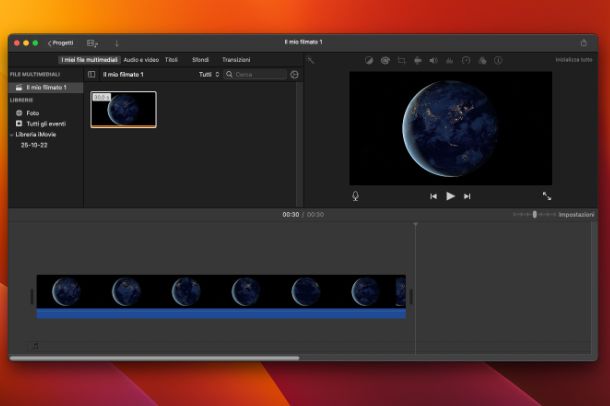Viewport: 610px width, 406px height.
Task: Toggle fullscreen playback in viewer
Action: 547,196
